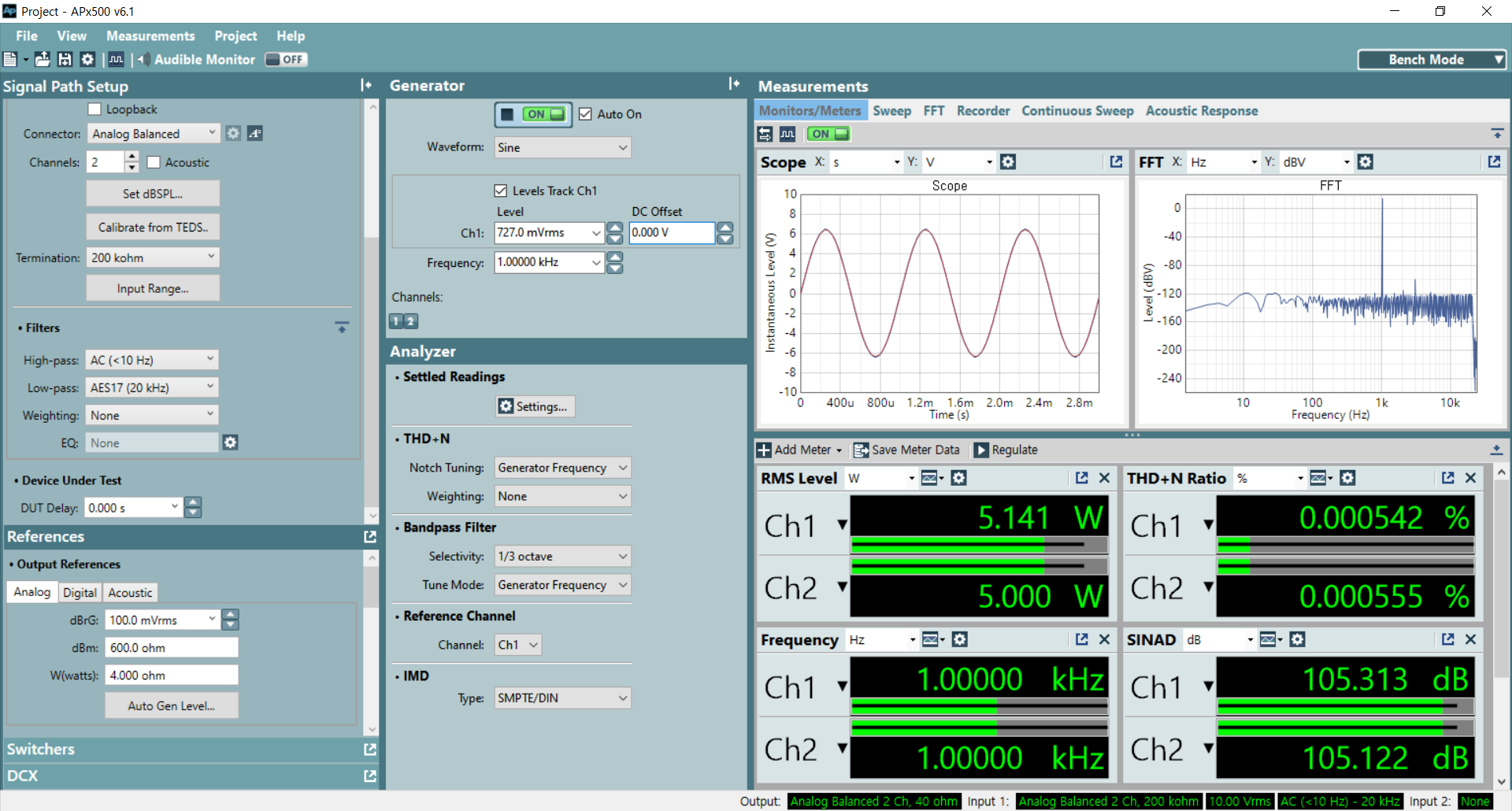Open Waveform Sine dropdown
The image size is (1512, 811).
click(x=563, y=147)
